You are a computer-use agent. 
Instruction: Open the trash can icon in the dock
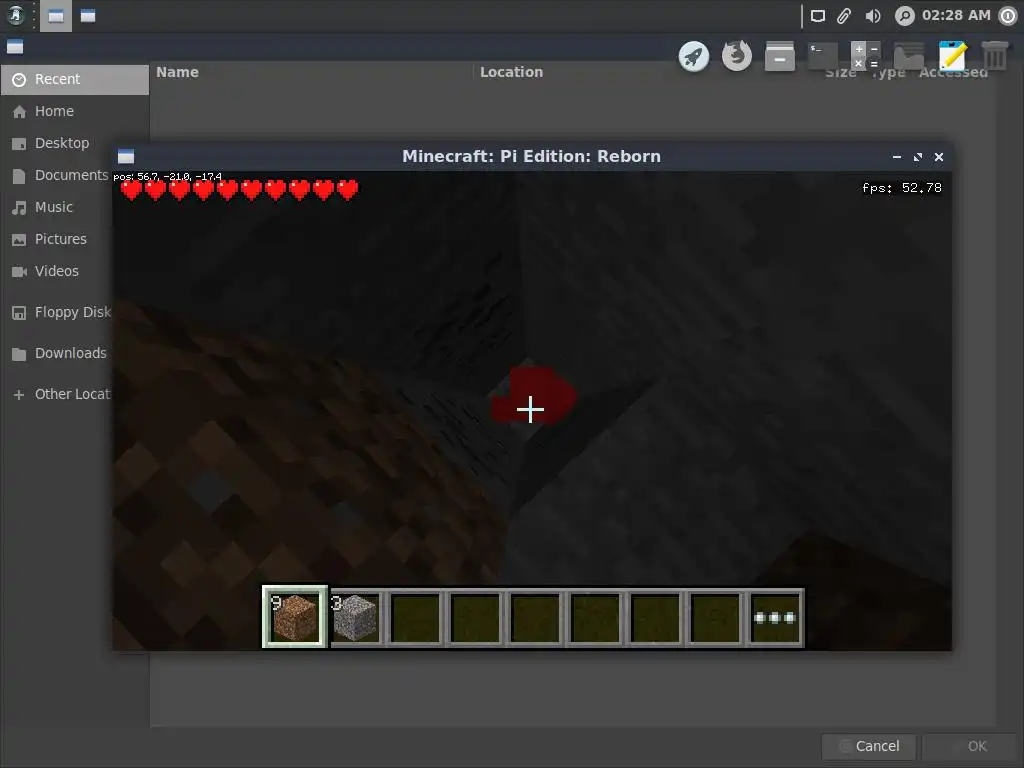[995, 56]
